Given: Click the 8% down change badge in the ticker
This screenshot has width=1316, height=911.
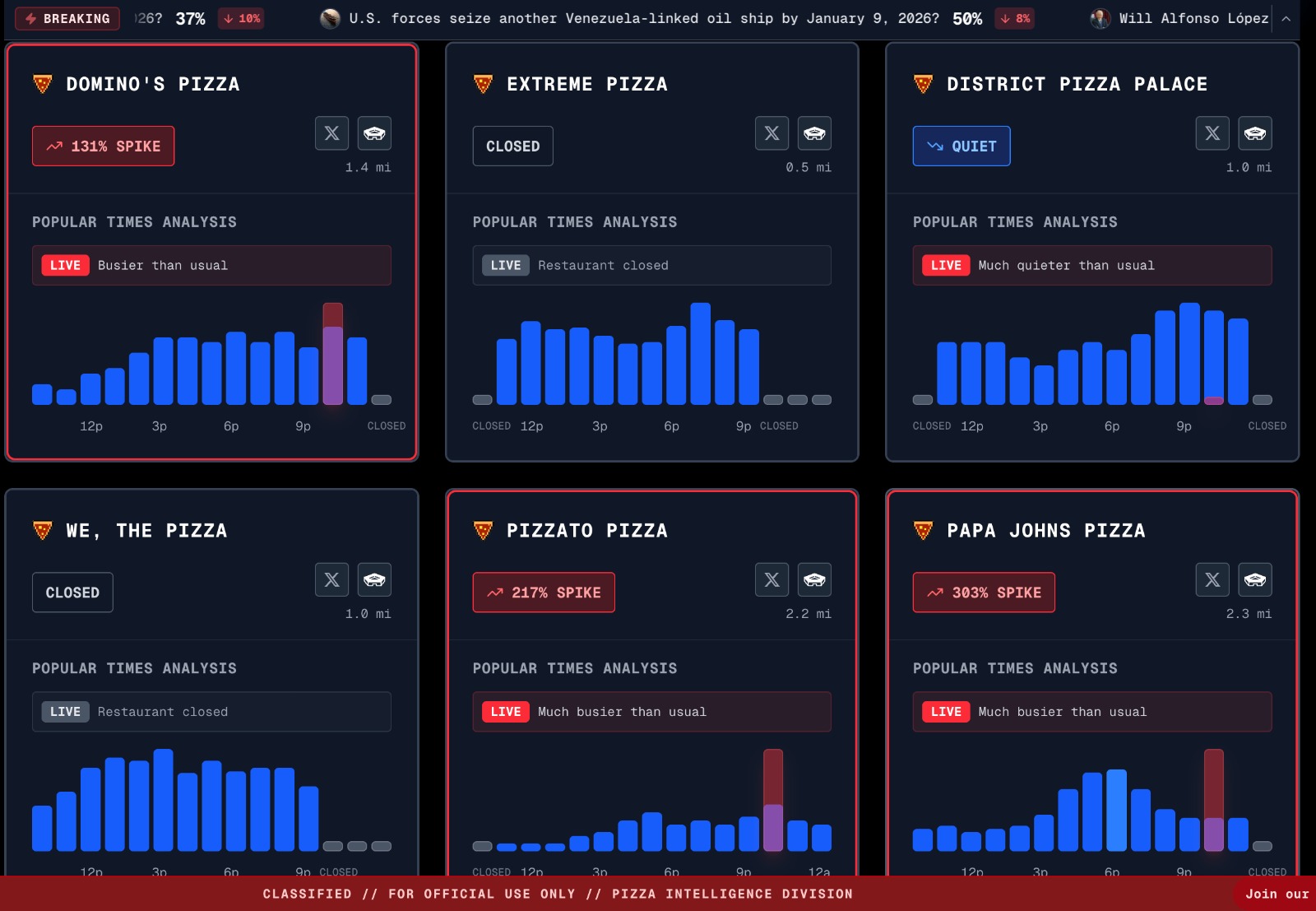Looking at the screenshot, I should click(x=1014, y=18).
